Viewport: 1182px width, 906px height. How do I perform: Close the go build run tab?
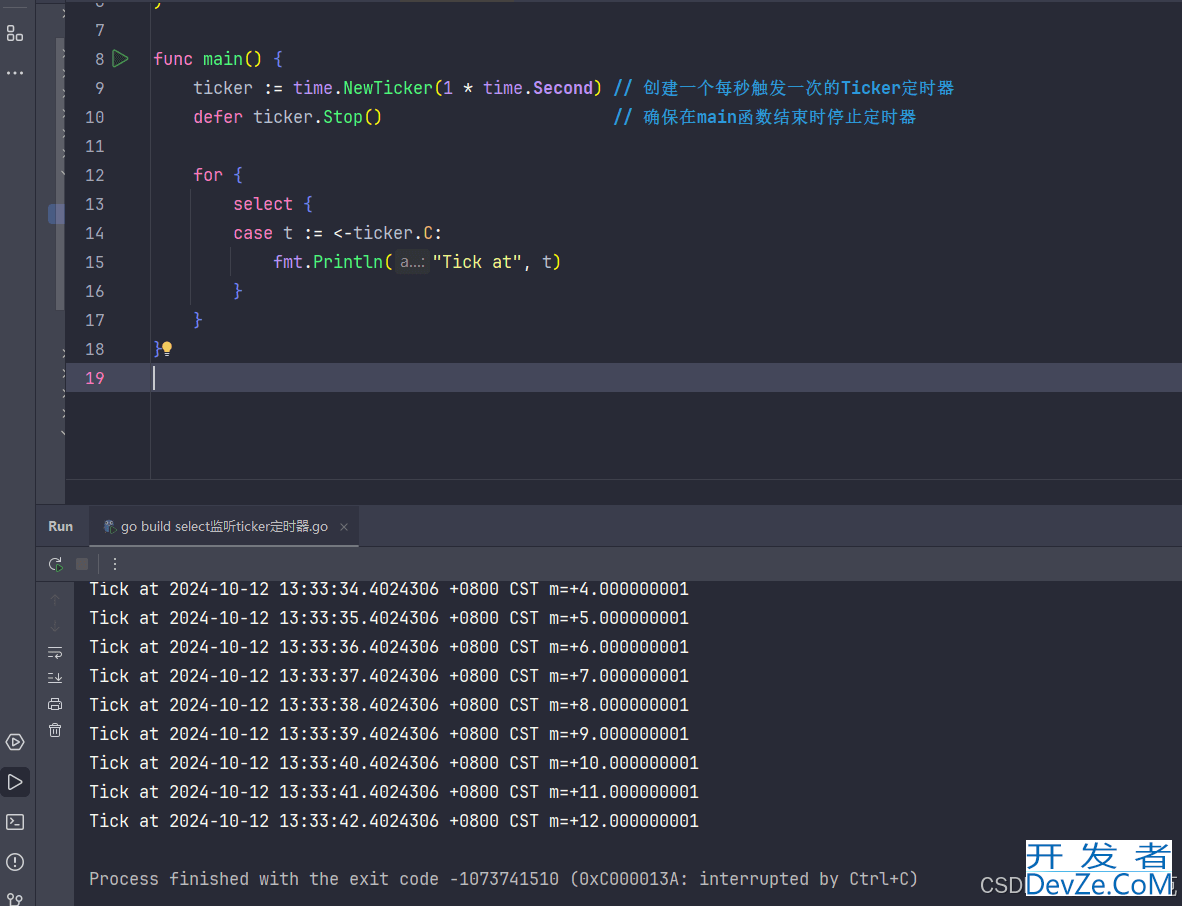[344, 527]
